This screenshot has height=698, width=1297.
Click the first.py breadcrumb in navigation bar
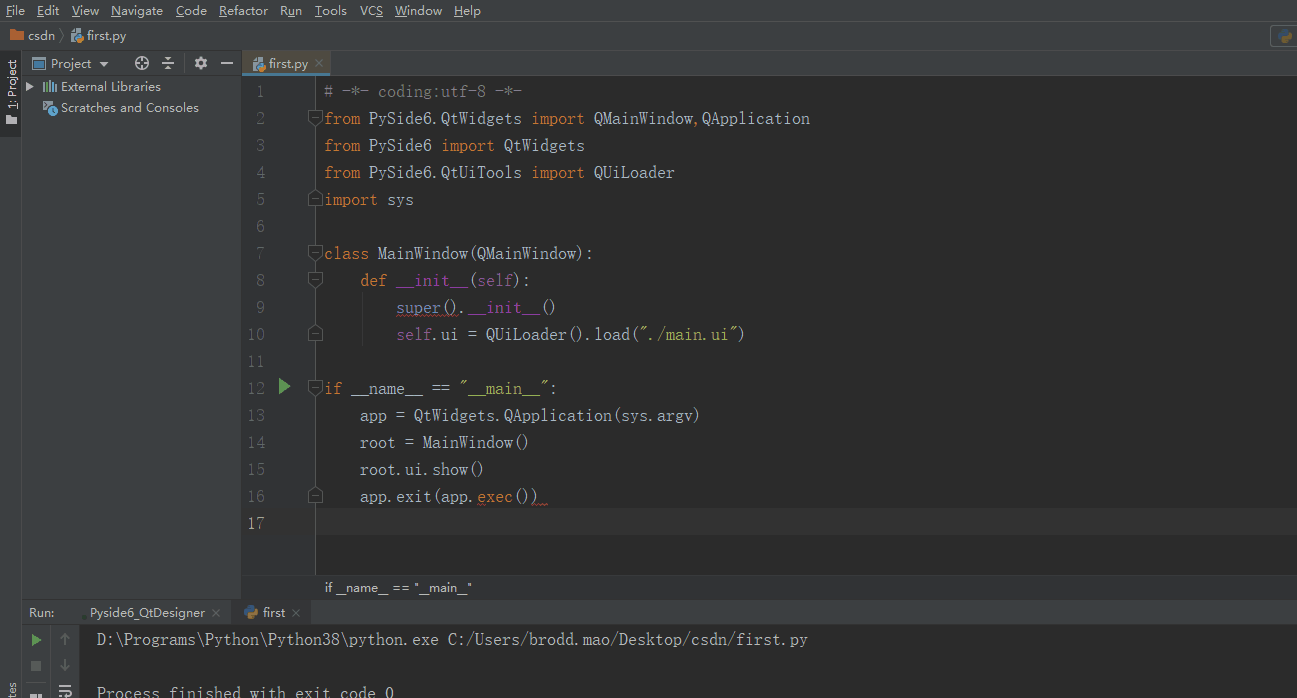coord(99,35)
